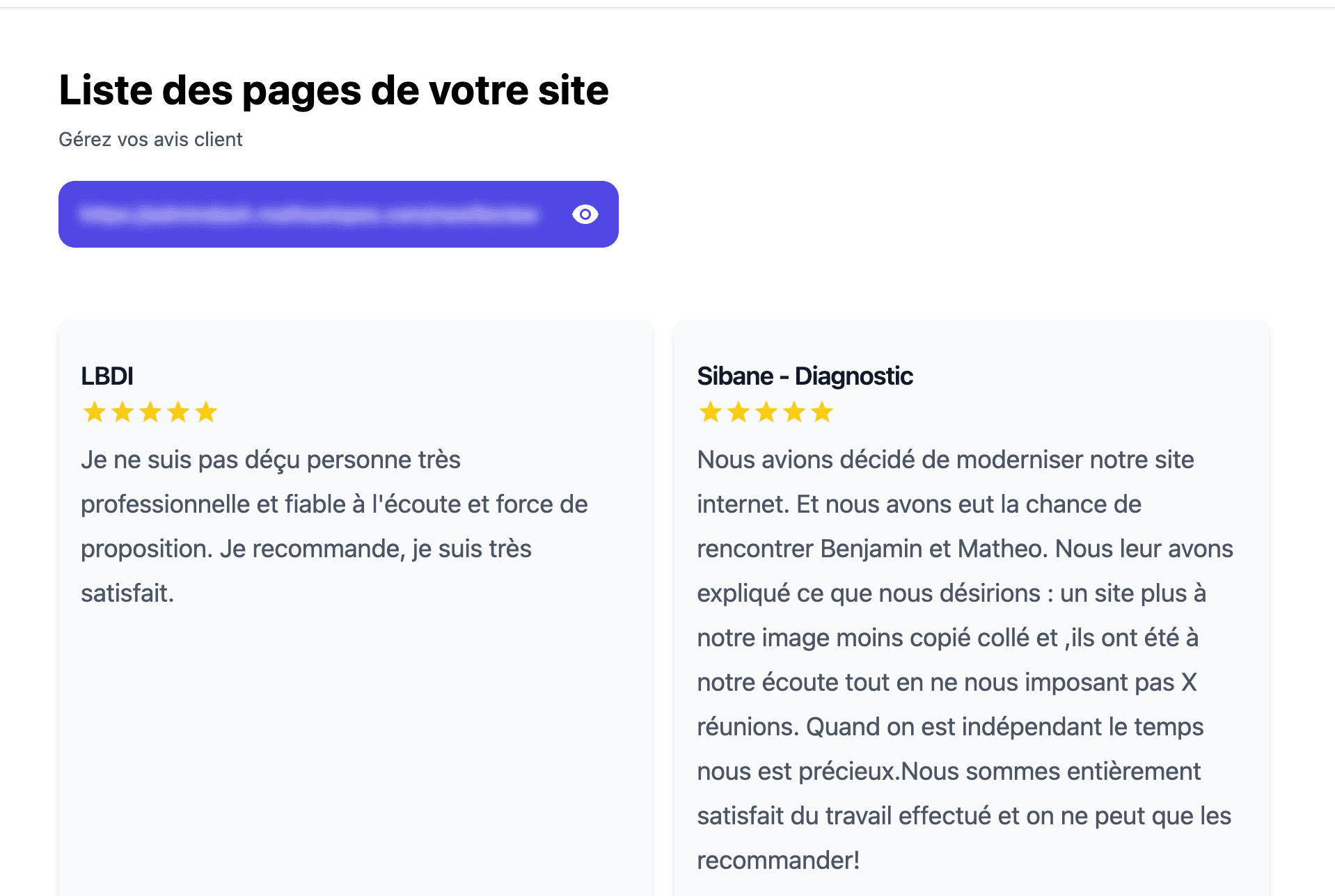
Task: Click the second star of LBDI review
Action: [123, 412]
